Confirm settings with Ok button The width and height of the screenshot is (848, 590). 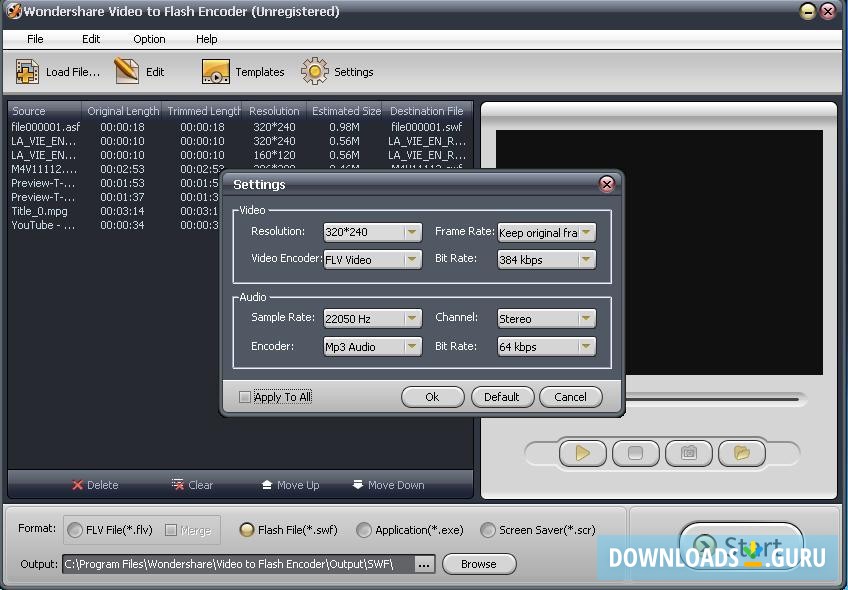point(432,397)
